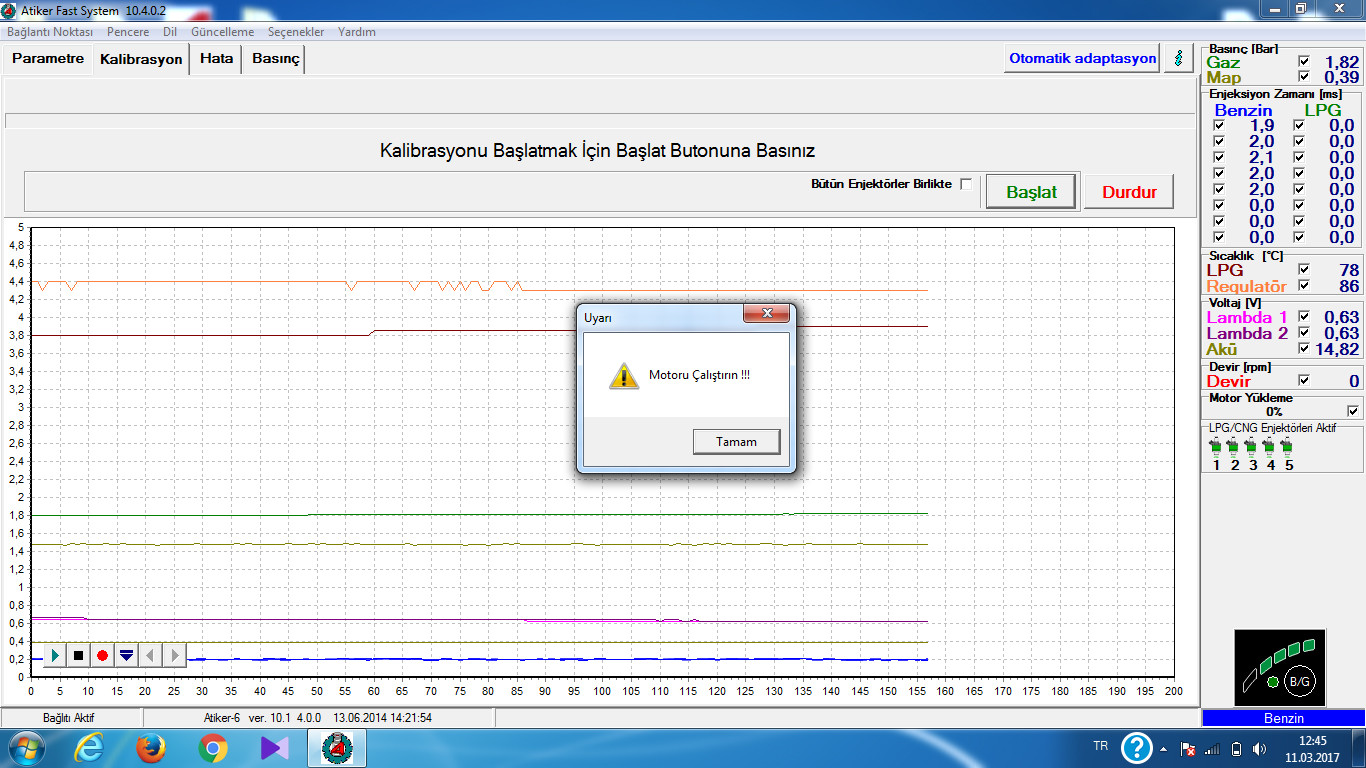Toggle LPG injector 4 icon
This screenshot has width=1366, height=768.
tap(1270, 445)
